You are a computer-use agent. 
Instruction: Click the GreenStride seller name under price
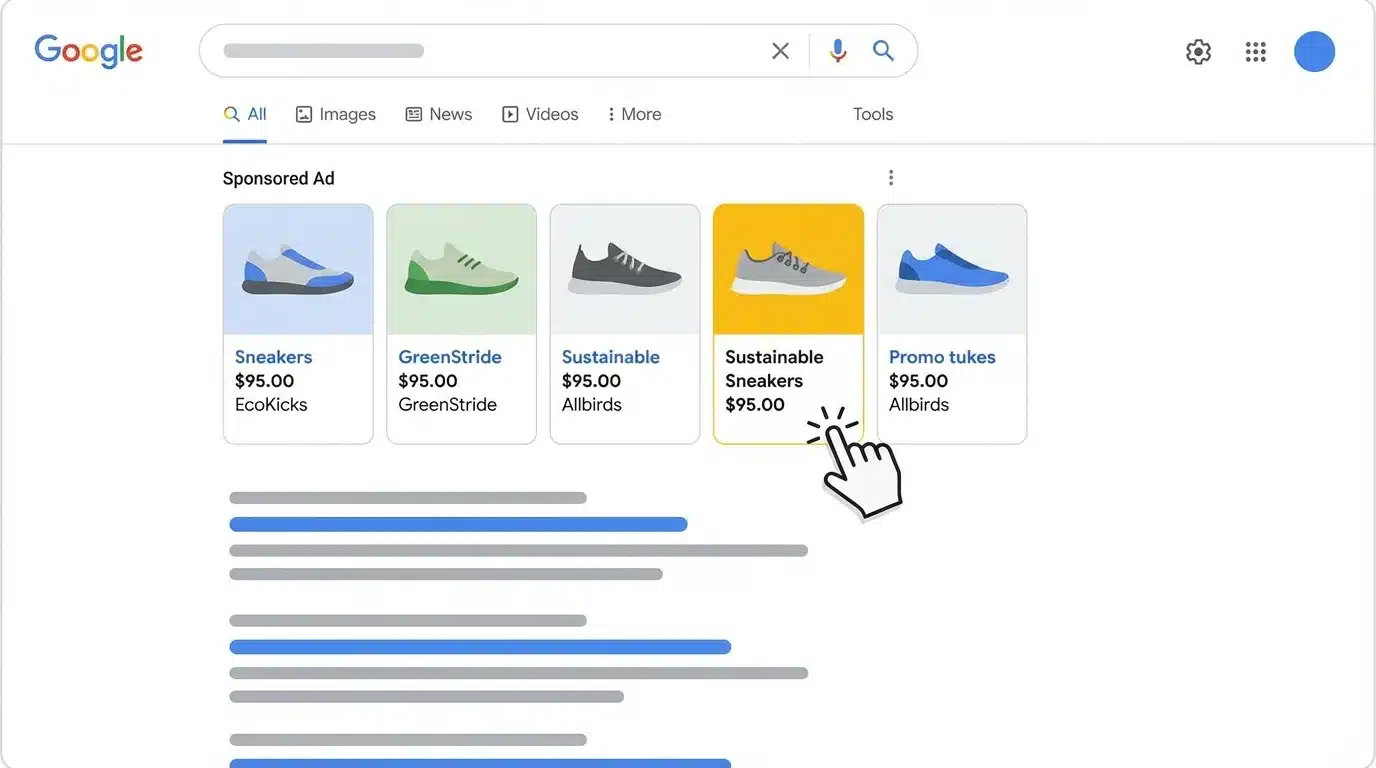(x=447, y=405)
